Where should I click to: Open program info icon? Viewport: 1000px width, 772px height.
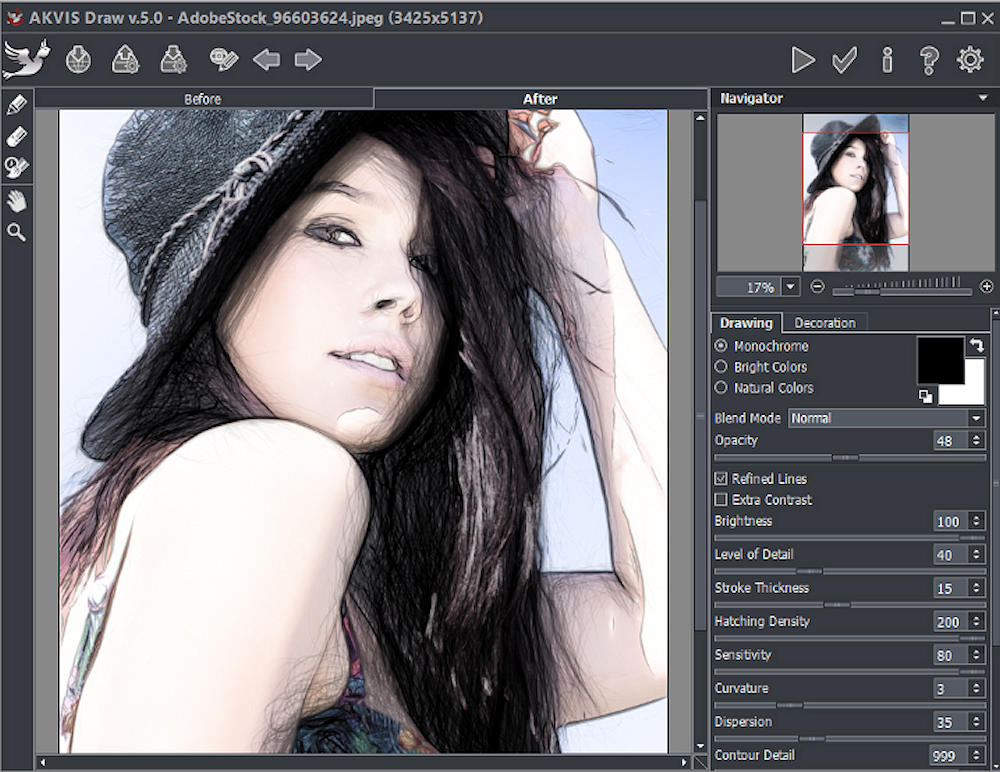pyautogui.click(x=887, y=60)
